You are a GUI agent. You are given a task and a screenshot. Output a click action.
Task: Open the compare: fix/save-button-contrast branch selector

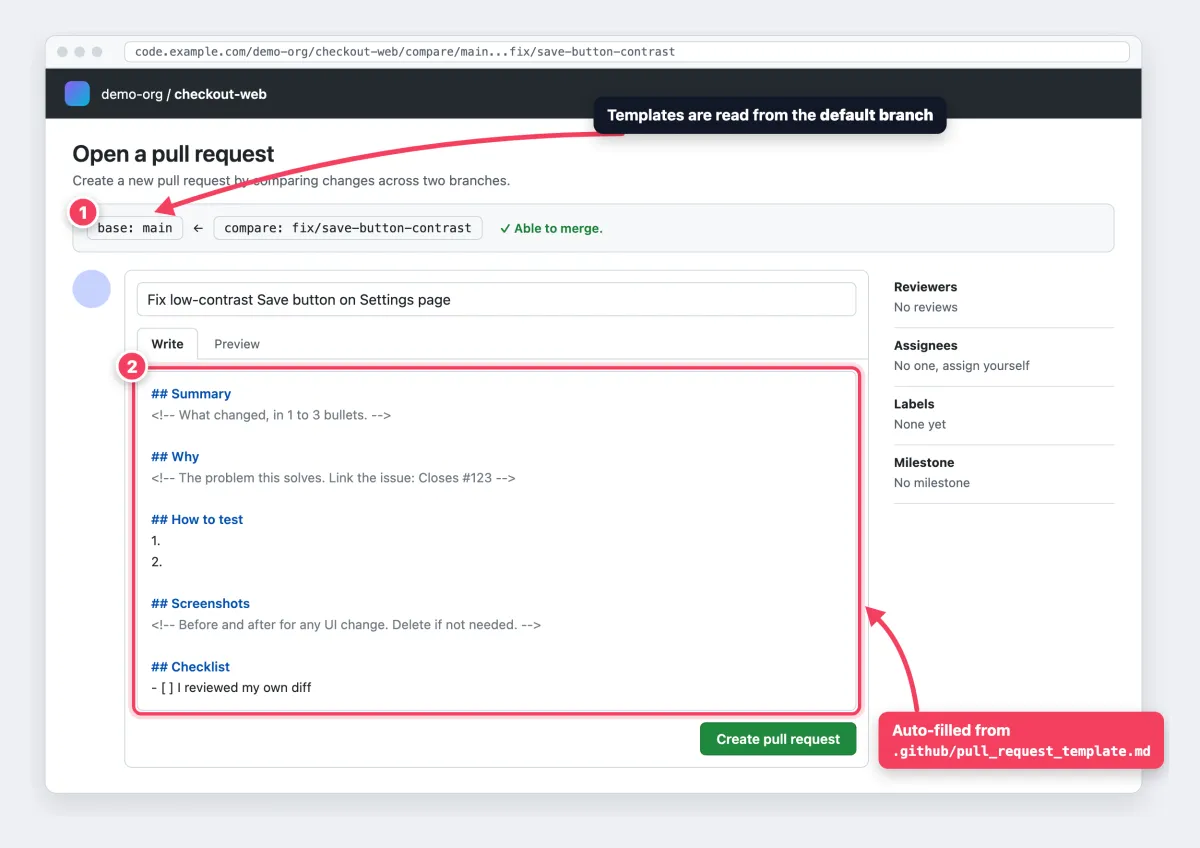[x=348, y=228]
